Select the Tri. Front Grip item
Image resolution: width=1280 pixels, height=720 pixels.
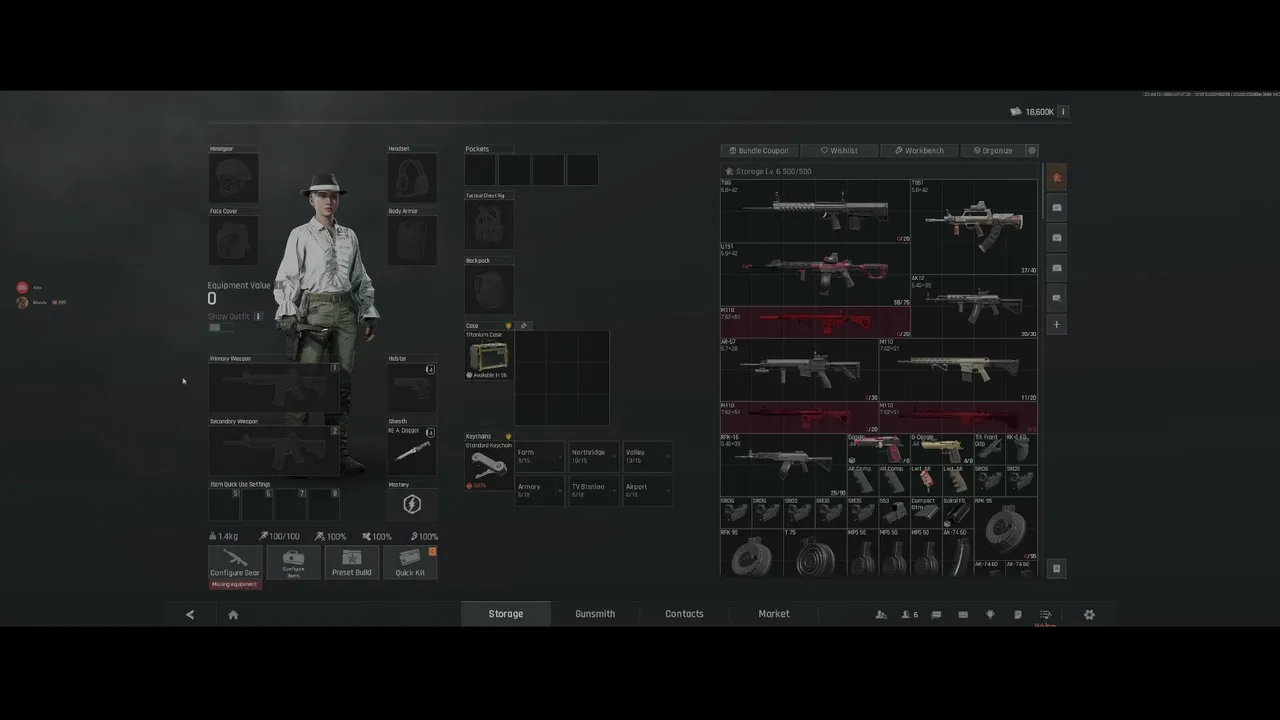pos(990,449)
